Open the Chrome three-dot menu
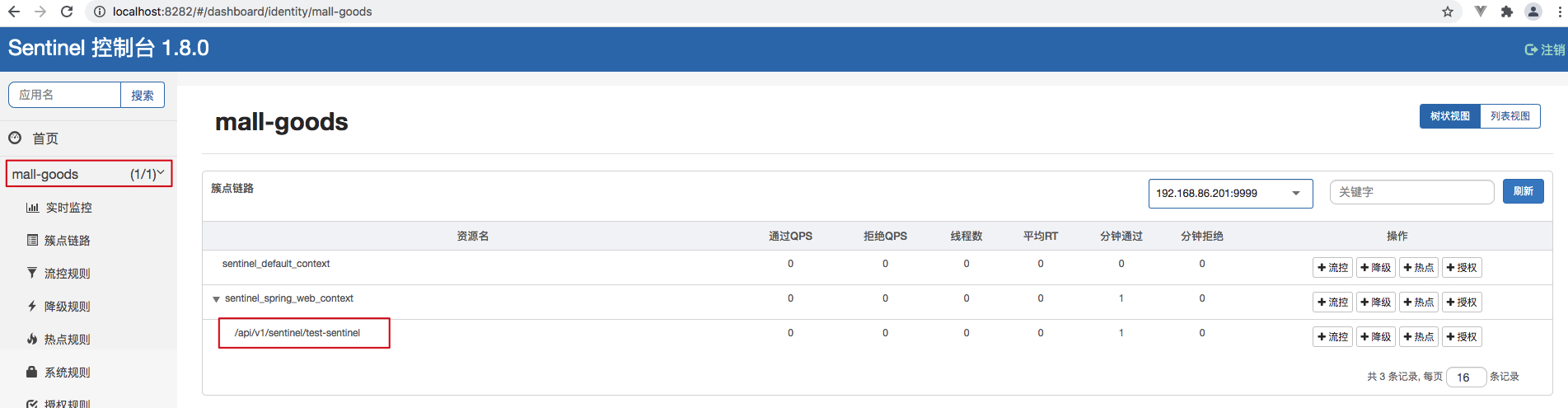The image size is (1568, 408). pyautogui.click(x=1558, y=12)
